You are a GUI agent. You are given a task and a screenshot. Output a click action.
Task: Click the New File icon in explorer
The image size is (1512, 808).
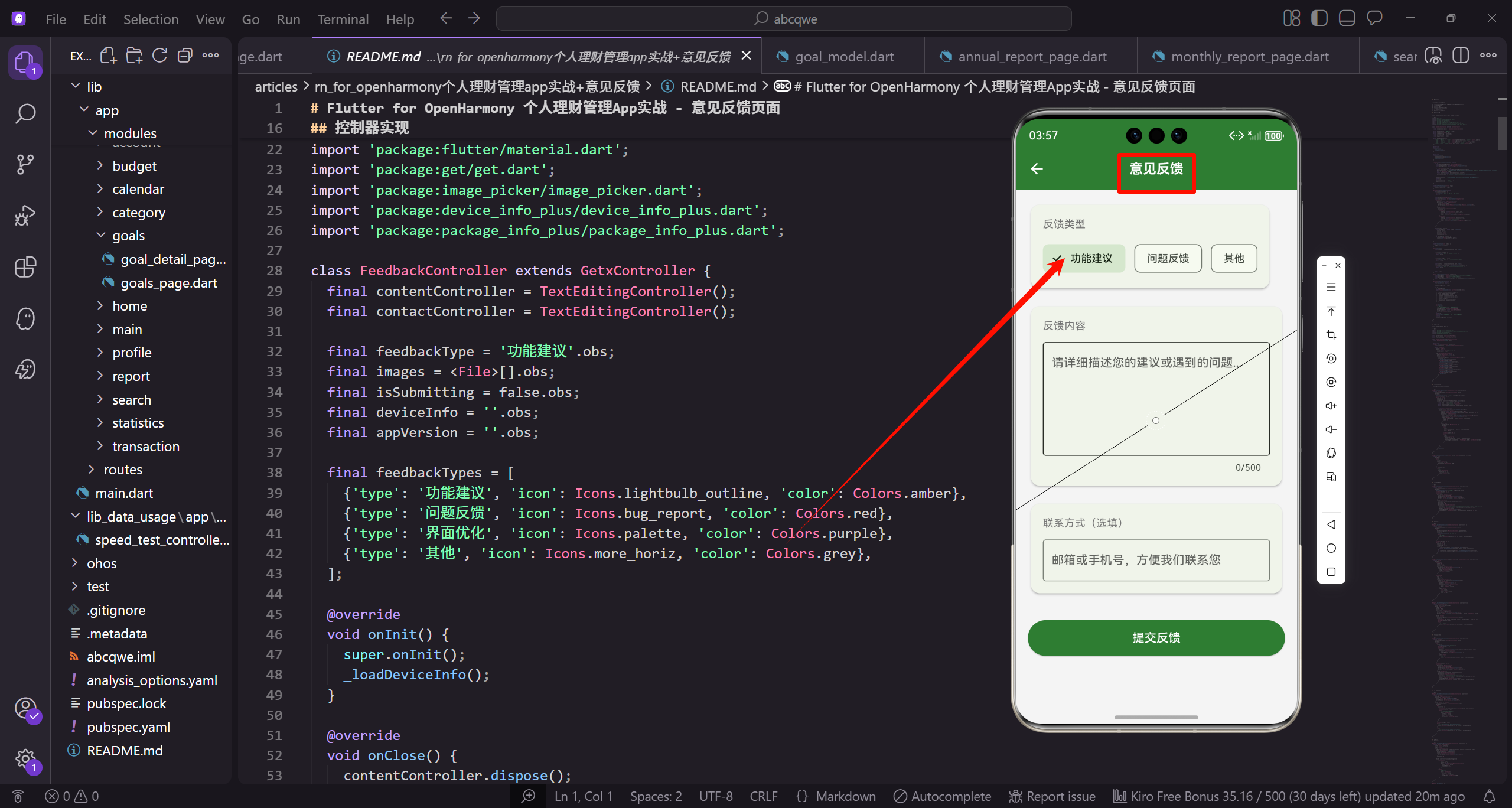tap(108, 56)
